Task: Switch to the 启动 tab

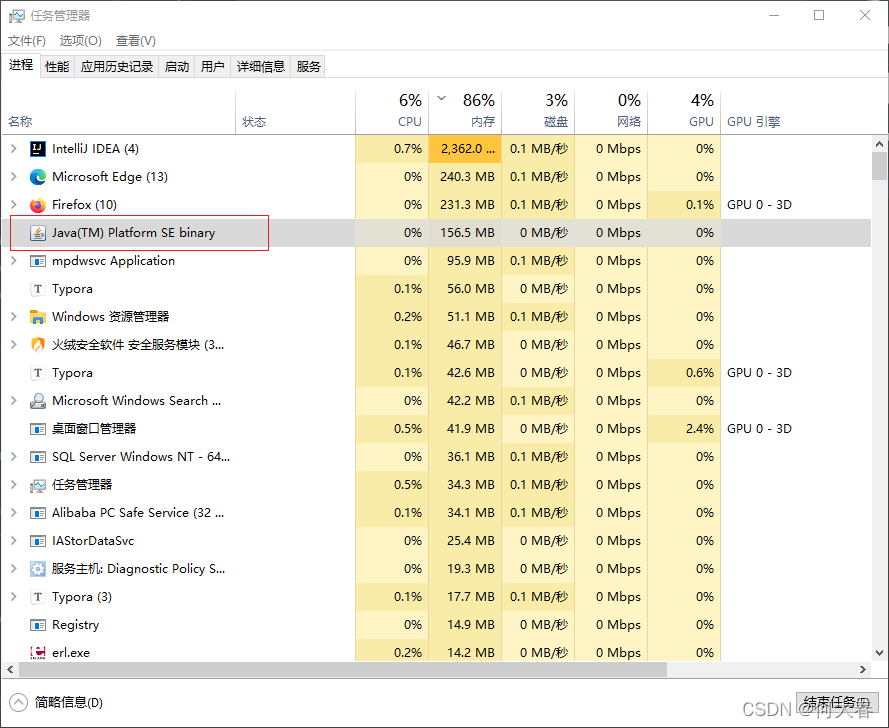Action: [177, 67]
